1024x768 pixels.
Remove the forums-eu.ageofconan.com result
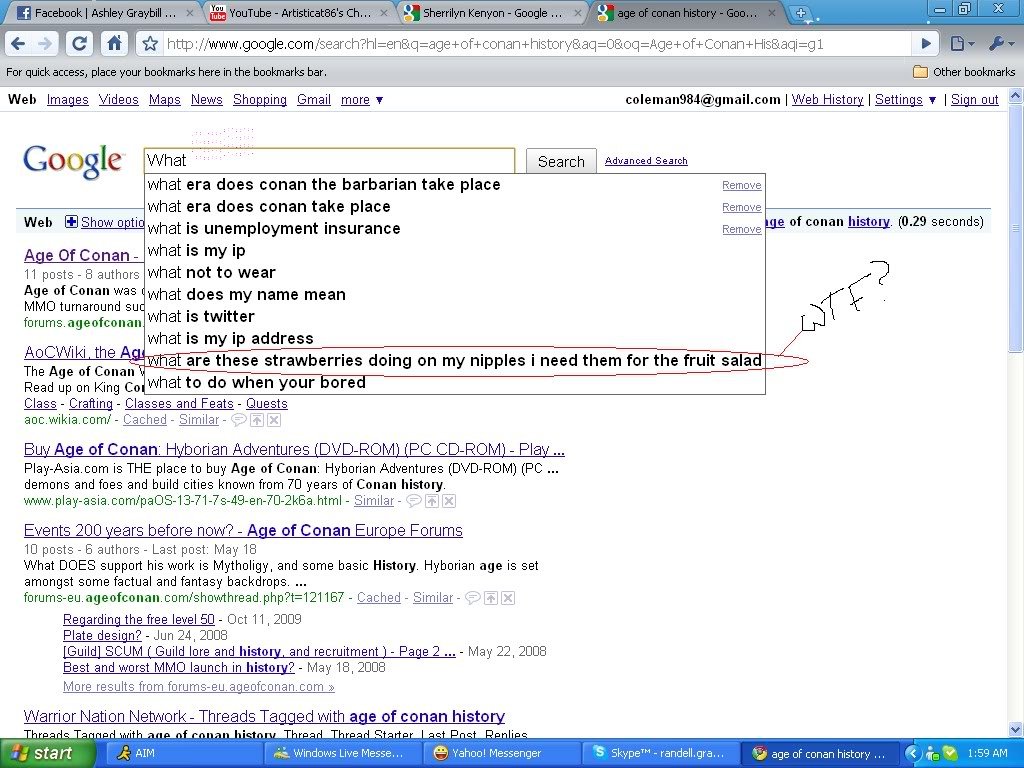tap(508, 598)
